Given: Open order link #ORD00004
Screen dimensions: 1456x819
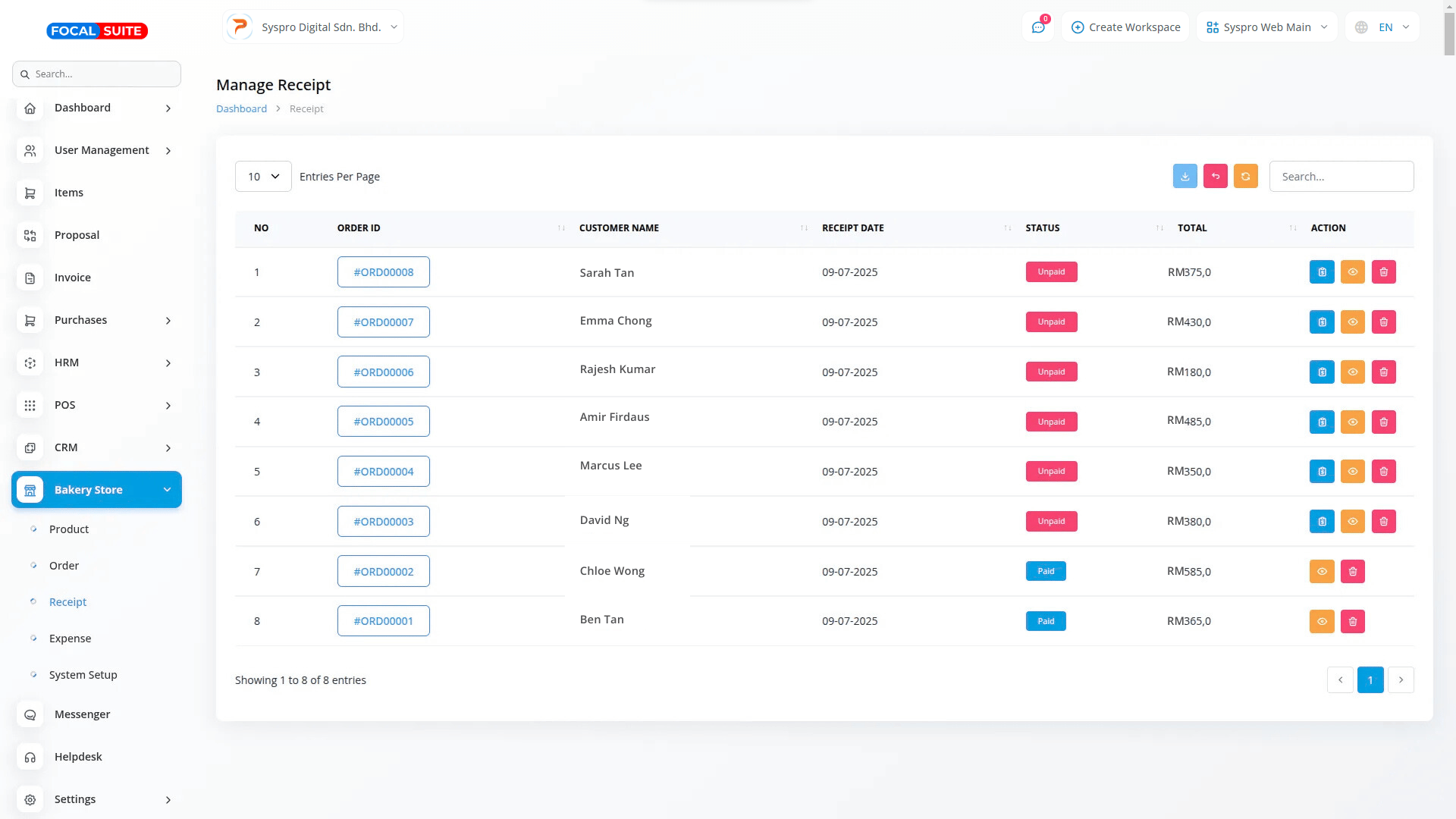Looking at the screenshot, I should [x=383, y=472].
